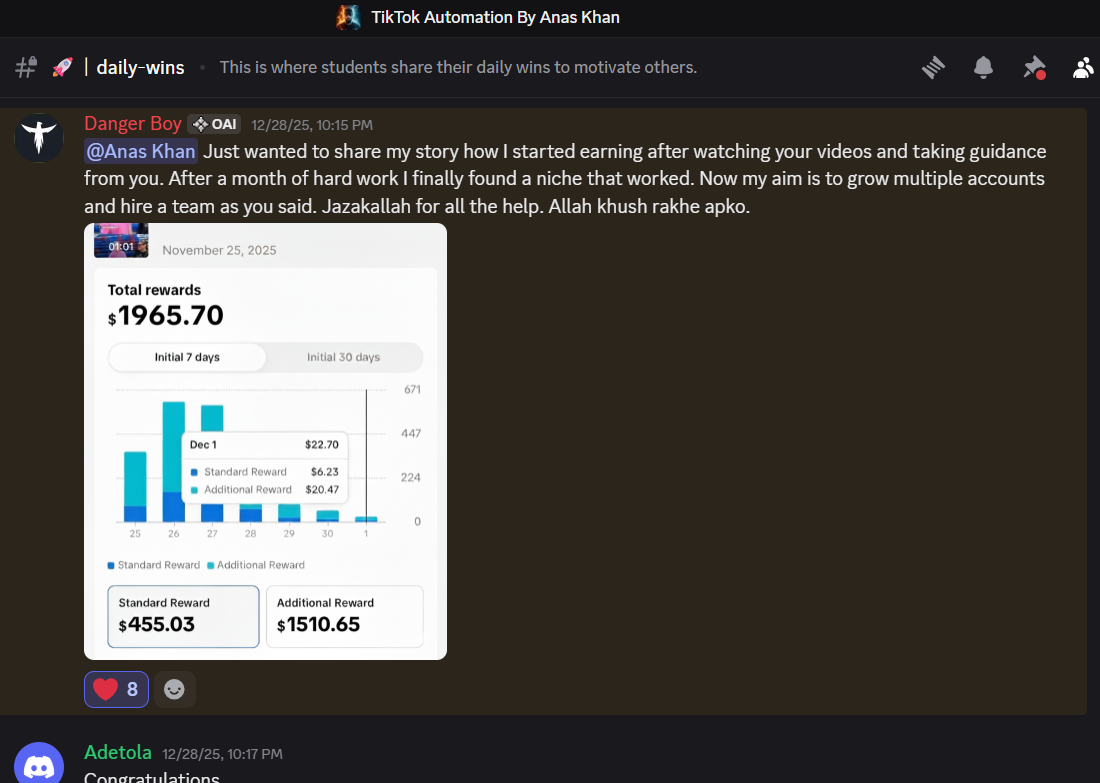
Task: Click the daily-wins channel name
Action: [140, 67]
